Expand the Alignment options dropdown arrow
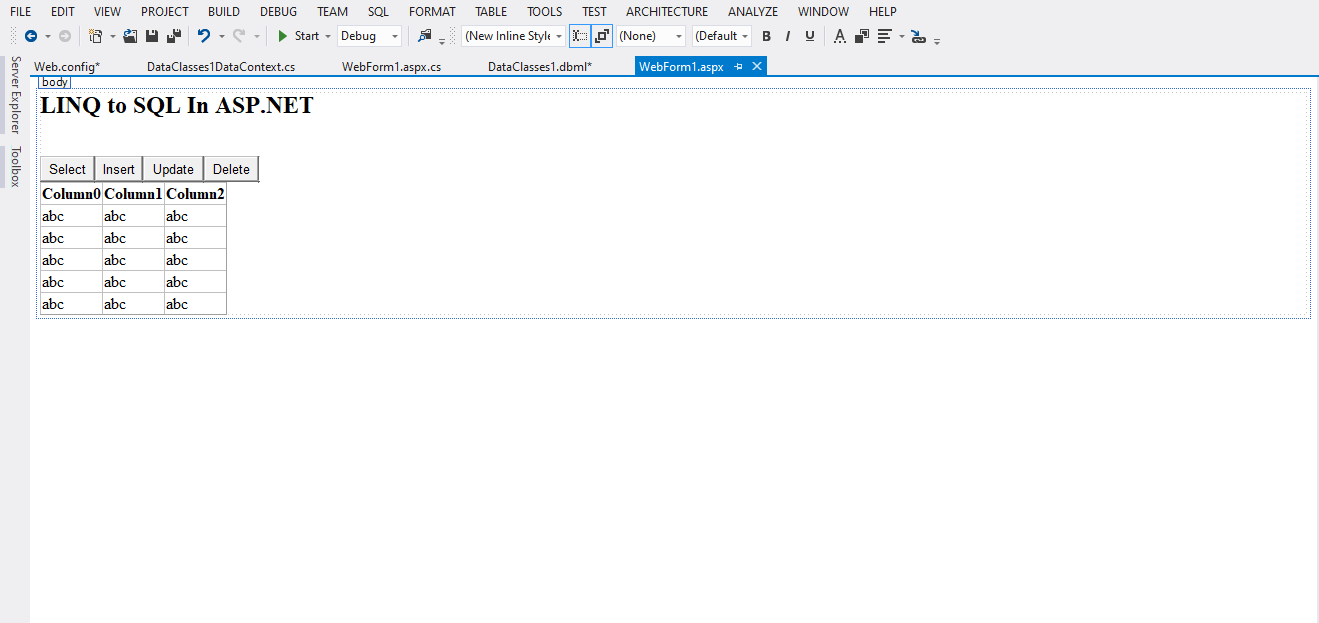1319x623 pixels. (x=902, y=37)
